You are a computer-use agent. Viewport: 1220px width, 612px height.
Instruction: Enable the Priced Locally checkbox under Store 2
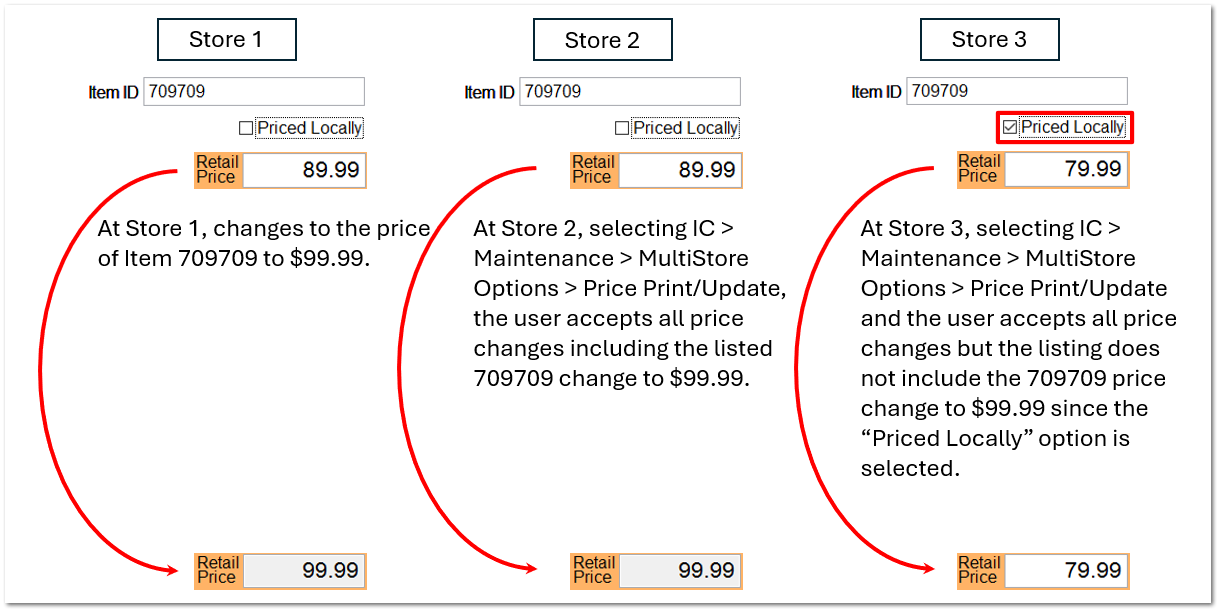pos(619,127)
